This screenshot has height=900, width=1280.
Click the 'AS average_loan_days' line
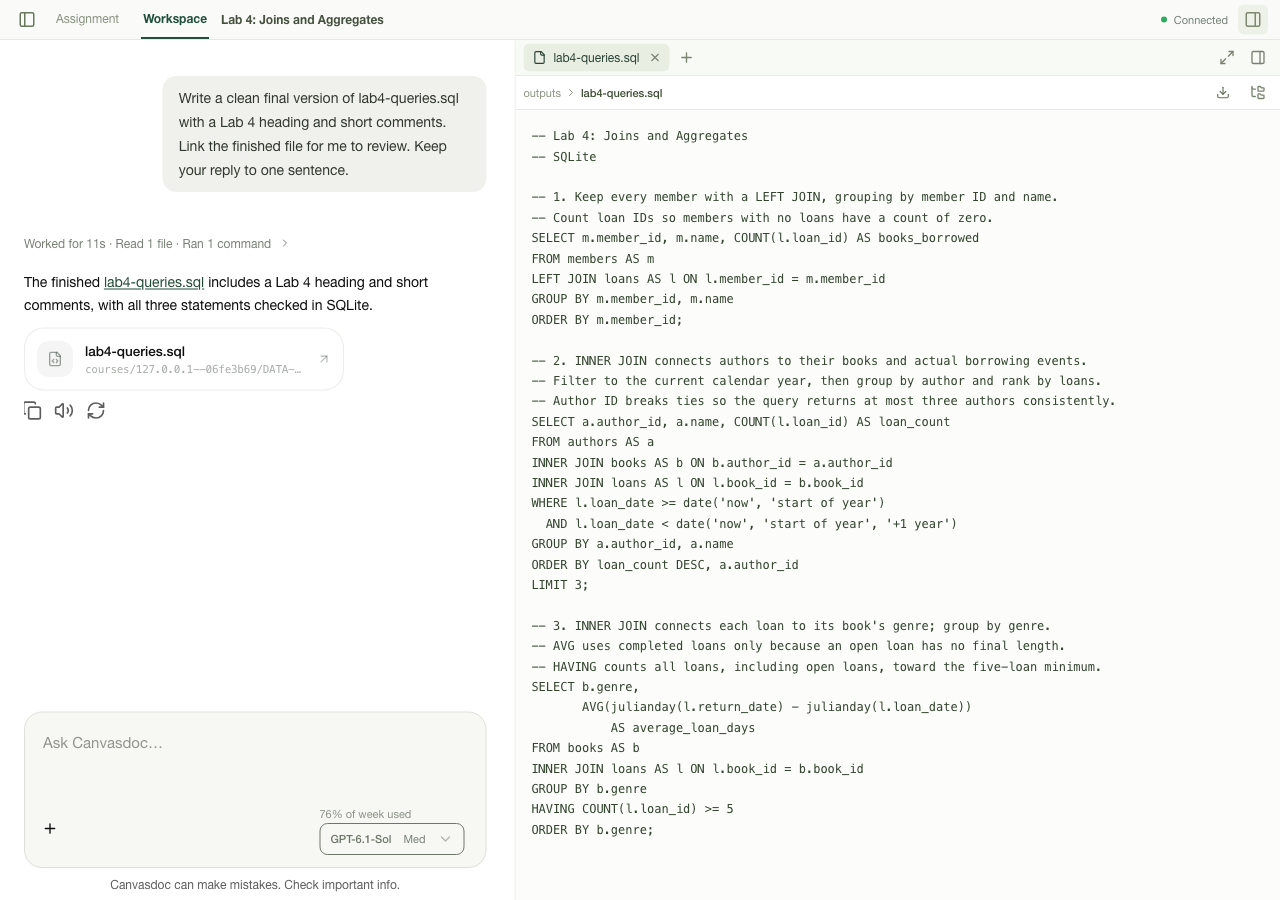[x=683, y=728]
